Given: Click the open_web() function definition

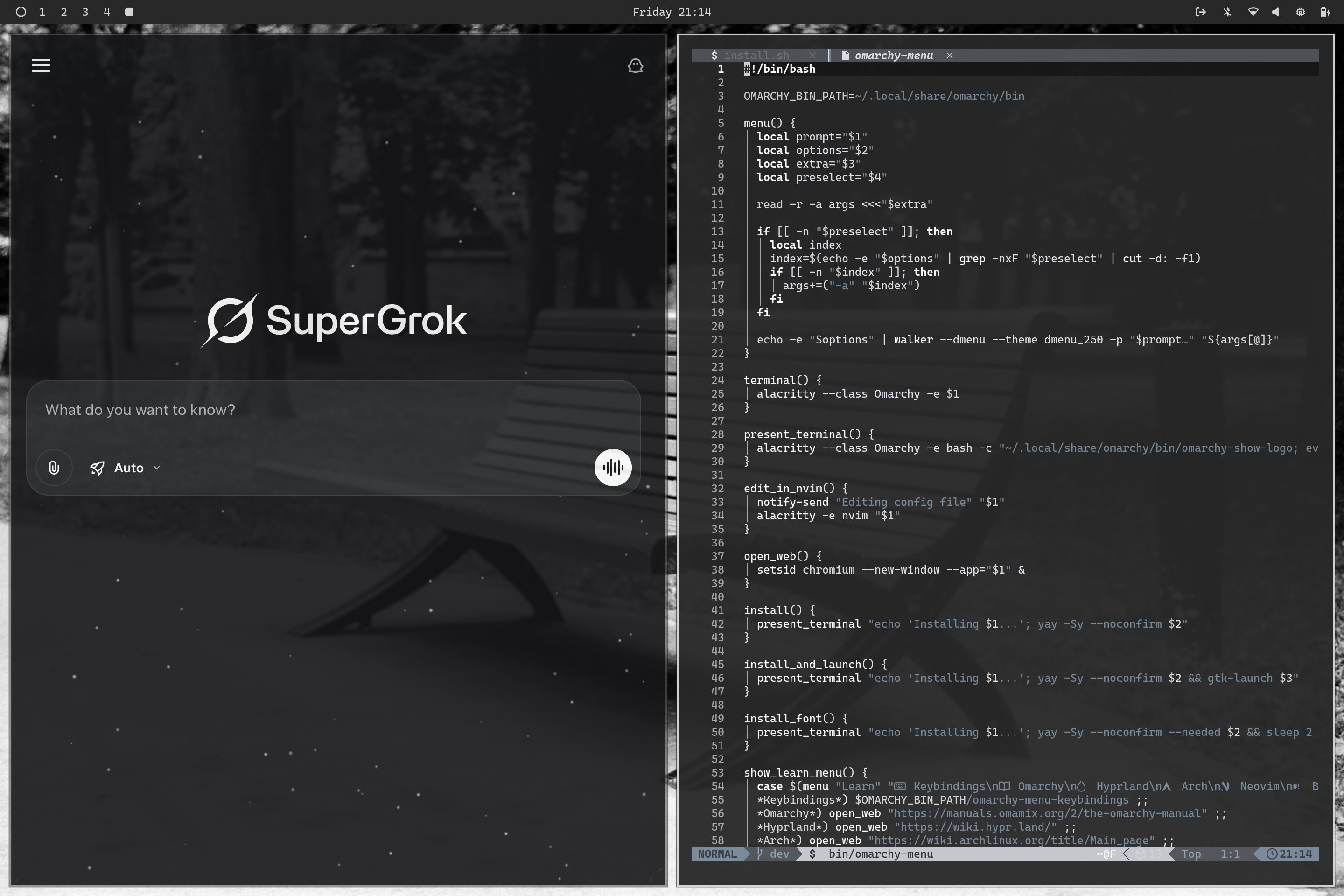Looking at the screenshot, I should (x=783, y=556).
